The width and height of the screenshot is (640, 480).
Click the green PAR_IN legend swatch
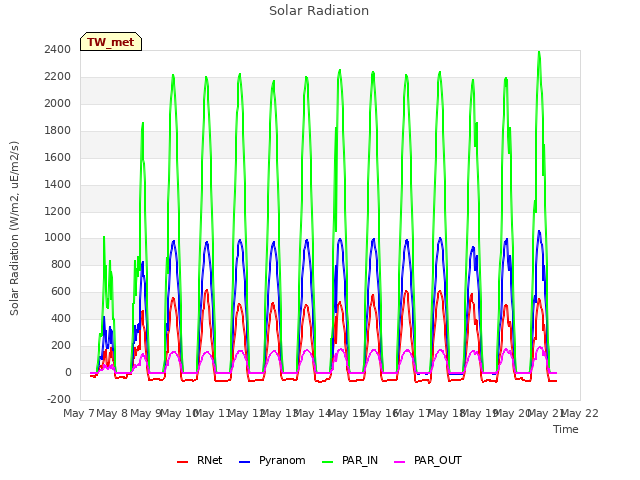tap(328, 462)
